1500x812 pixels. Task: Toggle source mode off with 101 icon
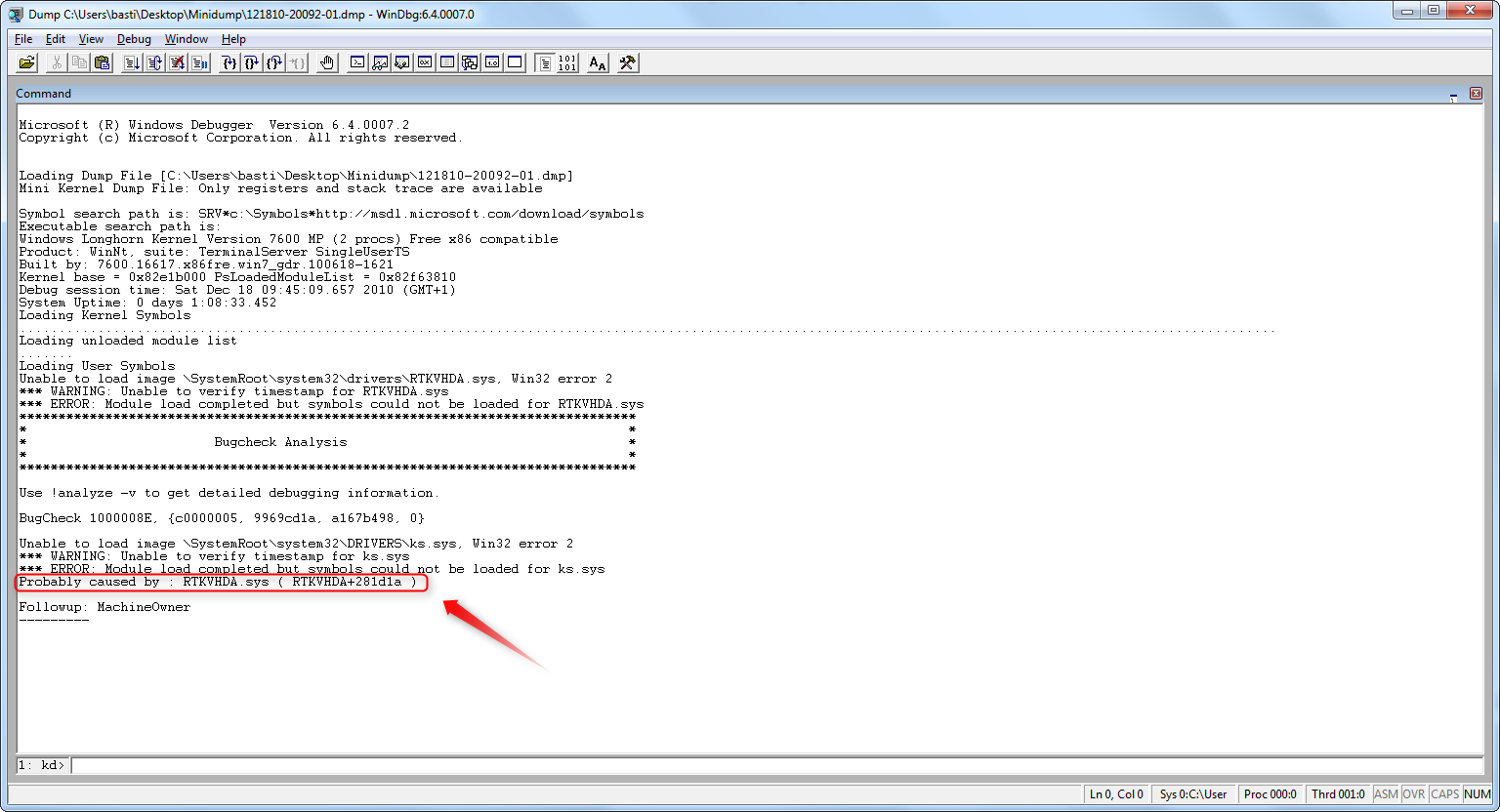tap(566, 62)
